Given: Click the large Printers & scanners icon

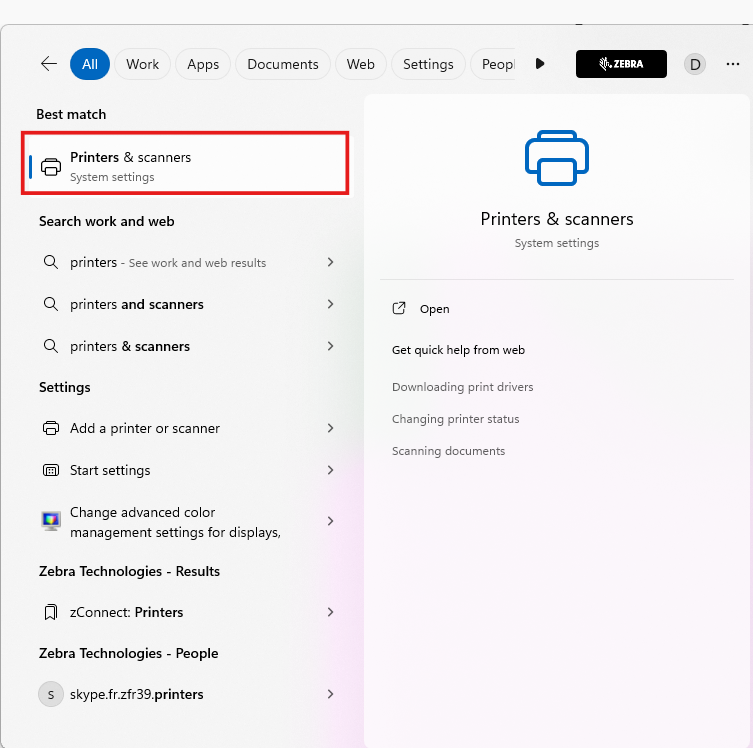Looking at the screenshot, I should tap(557, 158).
